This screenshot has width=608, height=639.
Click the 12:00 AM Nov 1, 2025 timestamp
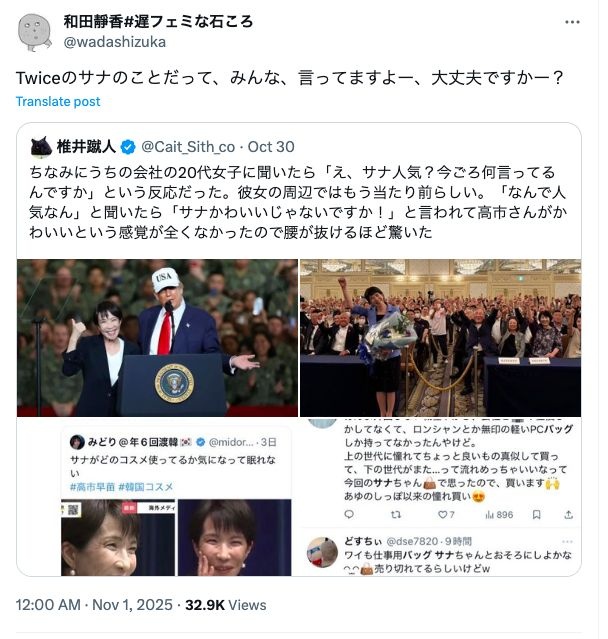(94, 605)
